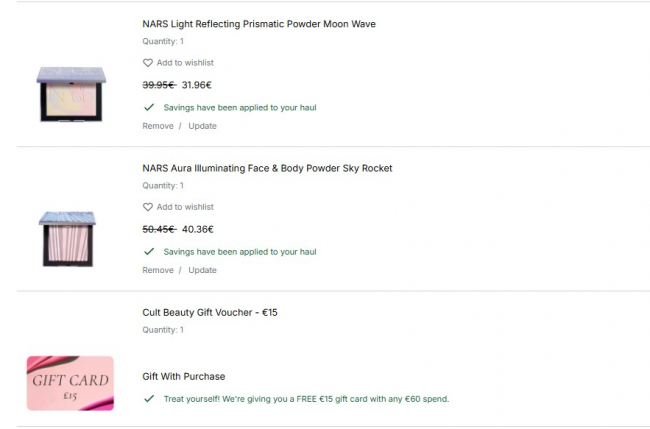Click 'Add to wishlist' text for Moon Wave
Image resolution: width=650 pixels, height=429 pixels.
pos(185,63)
